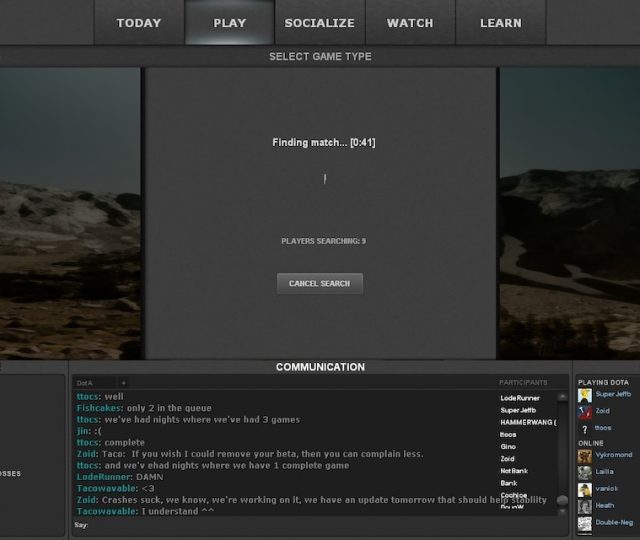Click Vykromond's avatar in Online list

pos(585,456)
